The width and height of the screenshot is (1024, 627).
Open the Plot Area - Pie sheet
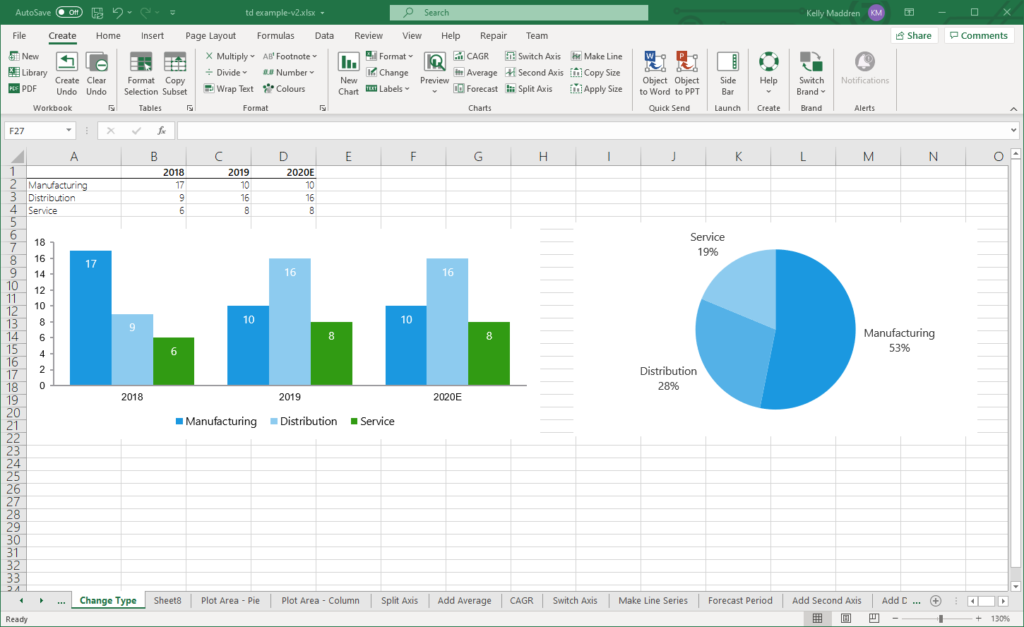(x=231, y=600)
